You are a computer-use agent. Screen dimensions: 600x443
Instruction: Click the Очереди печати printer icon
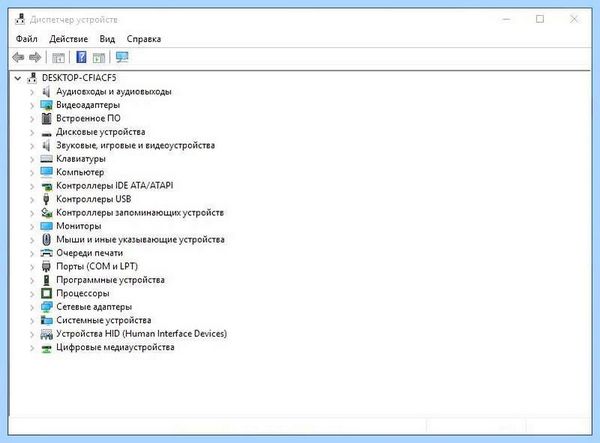tap(46, 253)
